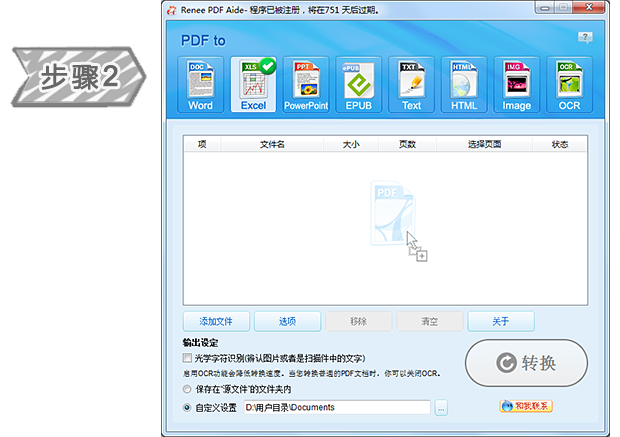Choose the Text output format icon
The image size is (620, 437).
click(x=411, y=85)
